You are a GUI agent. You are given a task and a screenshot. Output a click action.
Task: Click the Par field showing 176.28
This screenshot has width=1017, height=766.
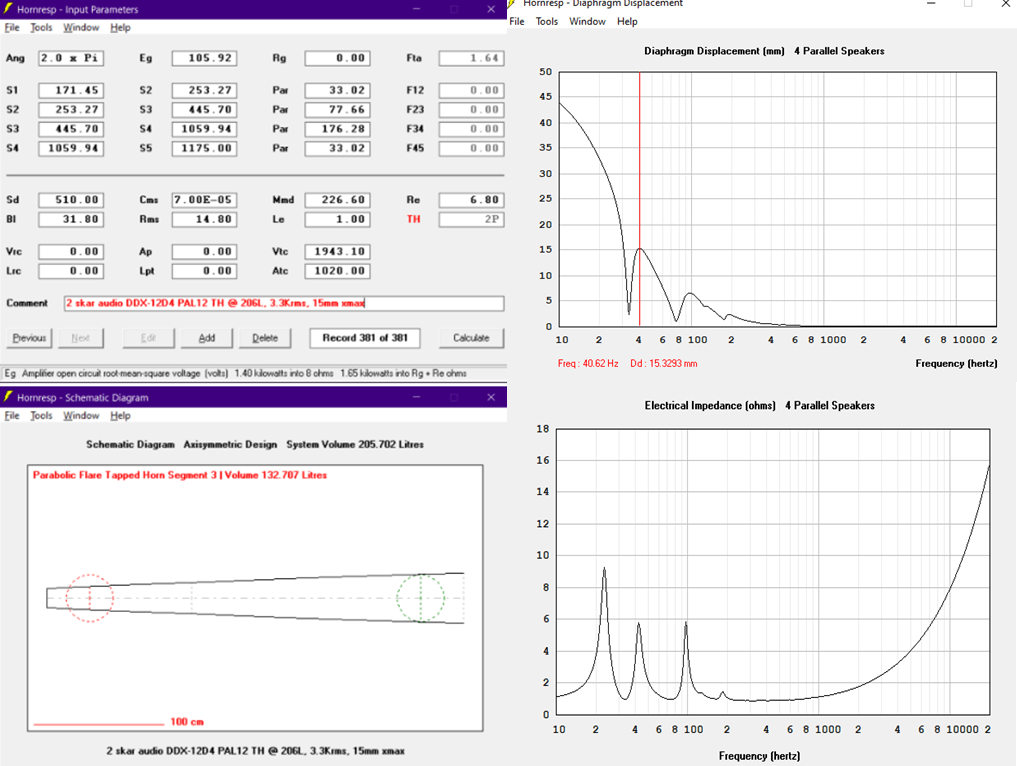(337, 129)
